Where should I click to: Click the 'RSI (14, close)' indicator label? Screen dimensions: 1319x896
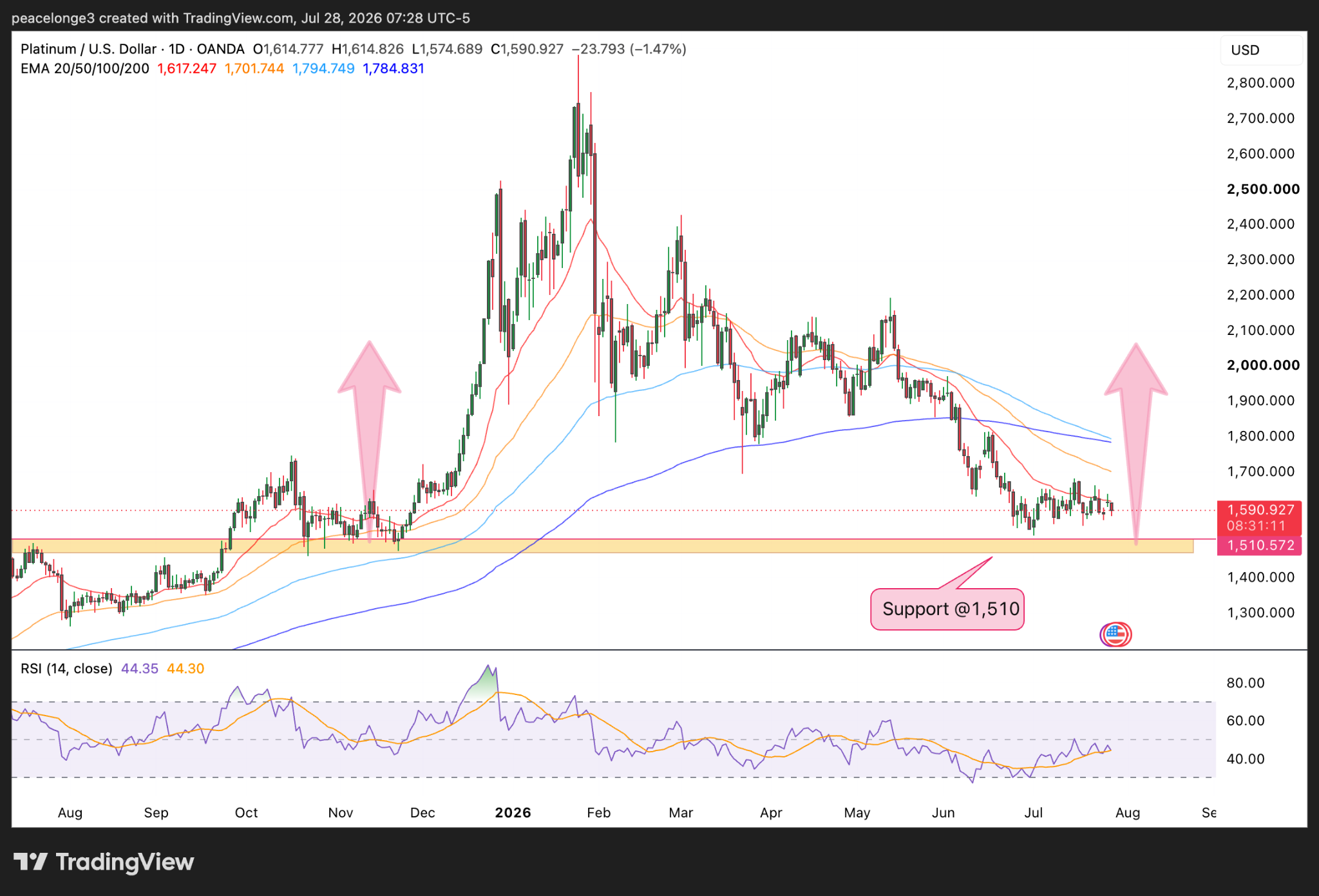(x=66, y=669)
